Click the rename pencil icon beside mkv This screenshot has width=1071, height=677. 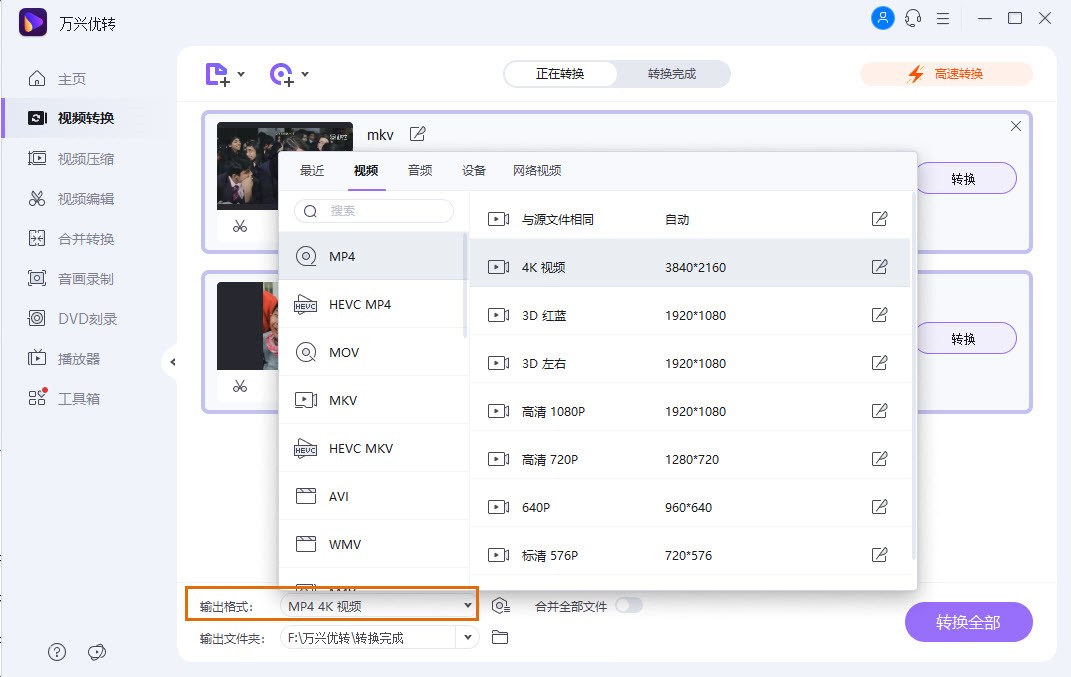(x=418, y=134)
